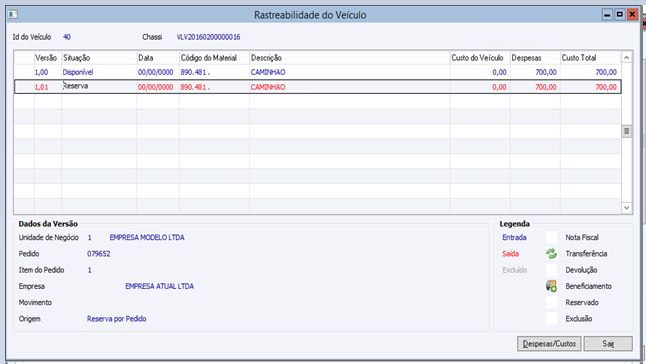The image size is (646, 364).
Task: Click the Custo do Veículo column header
Action: pyautogui.click(x=480, y=58)
